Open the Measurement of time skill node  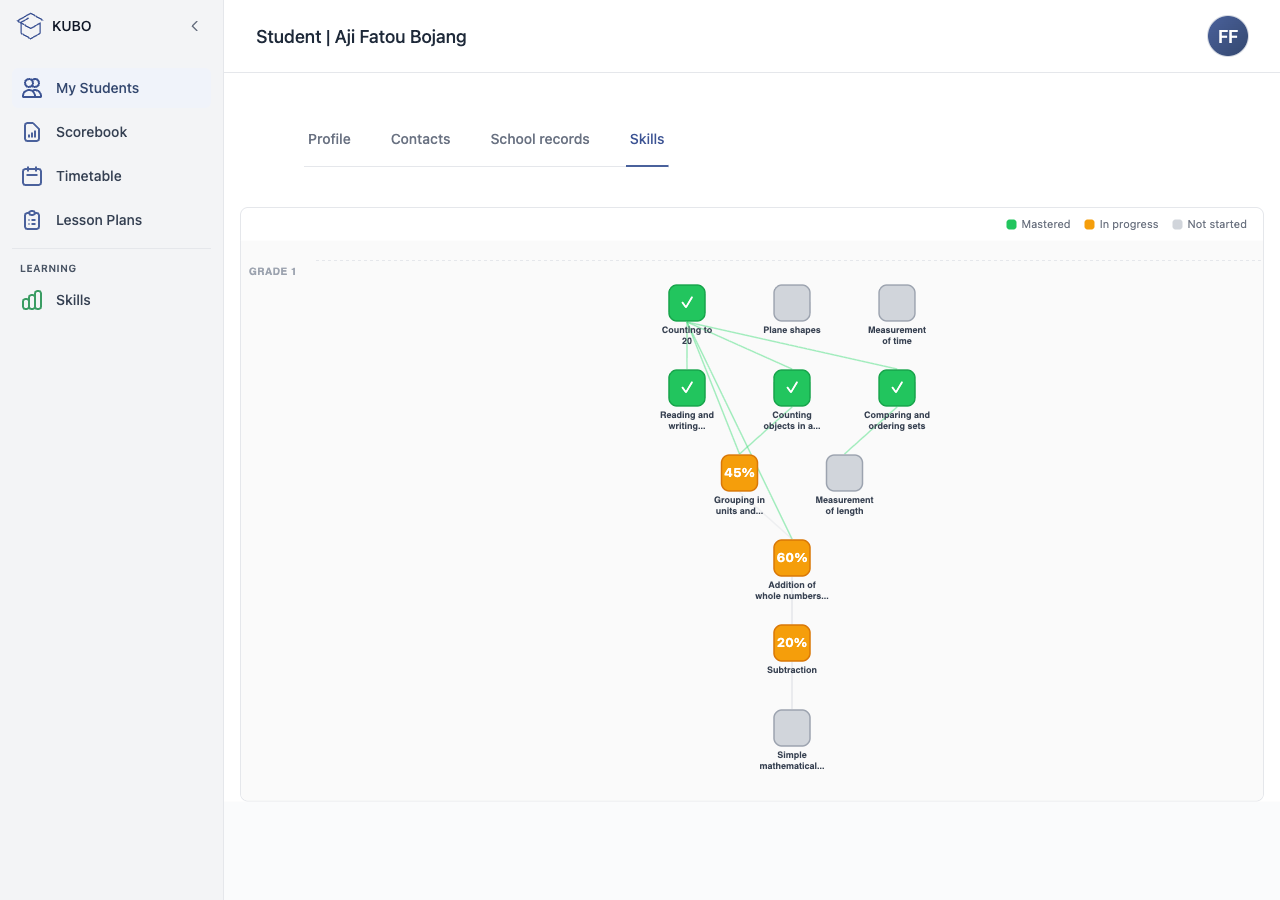click(897, 303)
